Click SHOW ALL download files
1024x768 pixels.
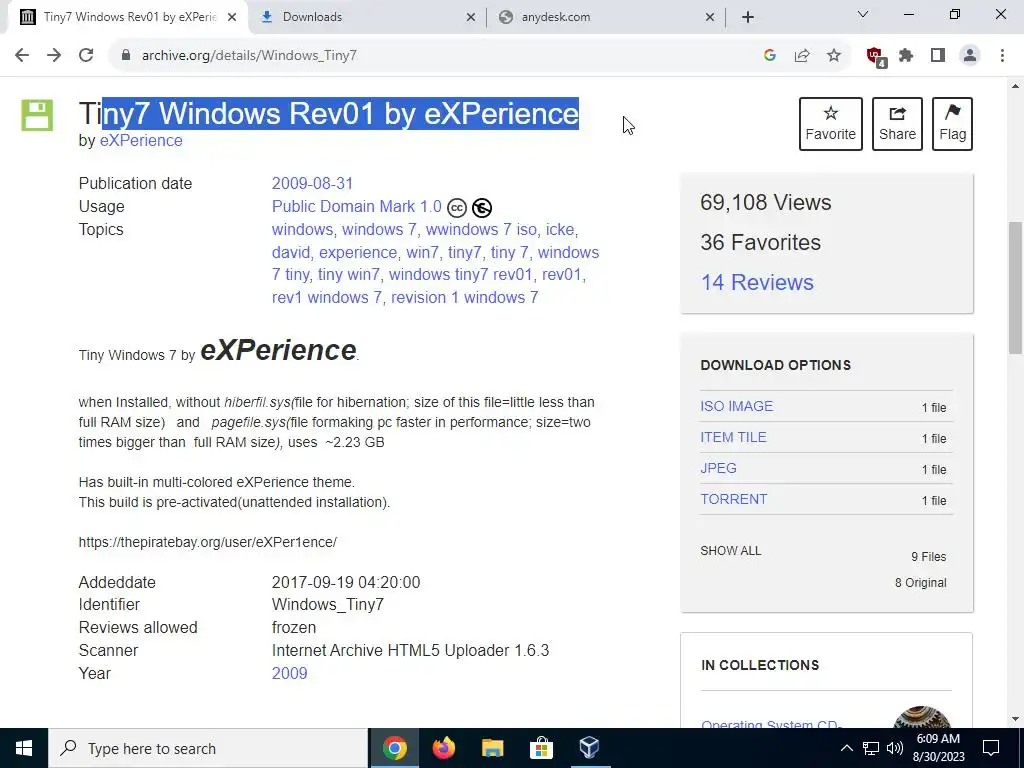pyautogui.click(x=731, y=551)
